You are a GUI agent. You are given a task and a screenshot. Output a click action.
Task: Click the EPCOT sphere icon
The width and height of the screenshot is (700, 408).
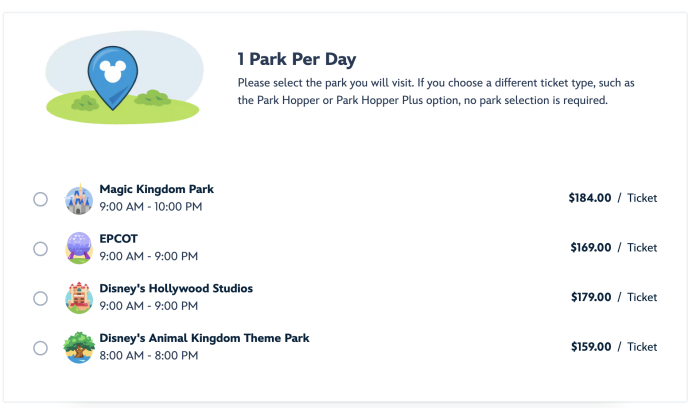pyautogui.click(x=79, y=248)
